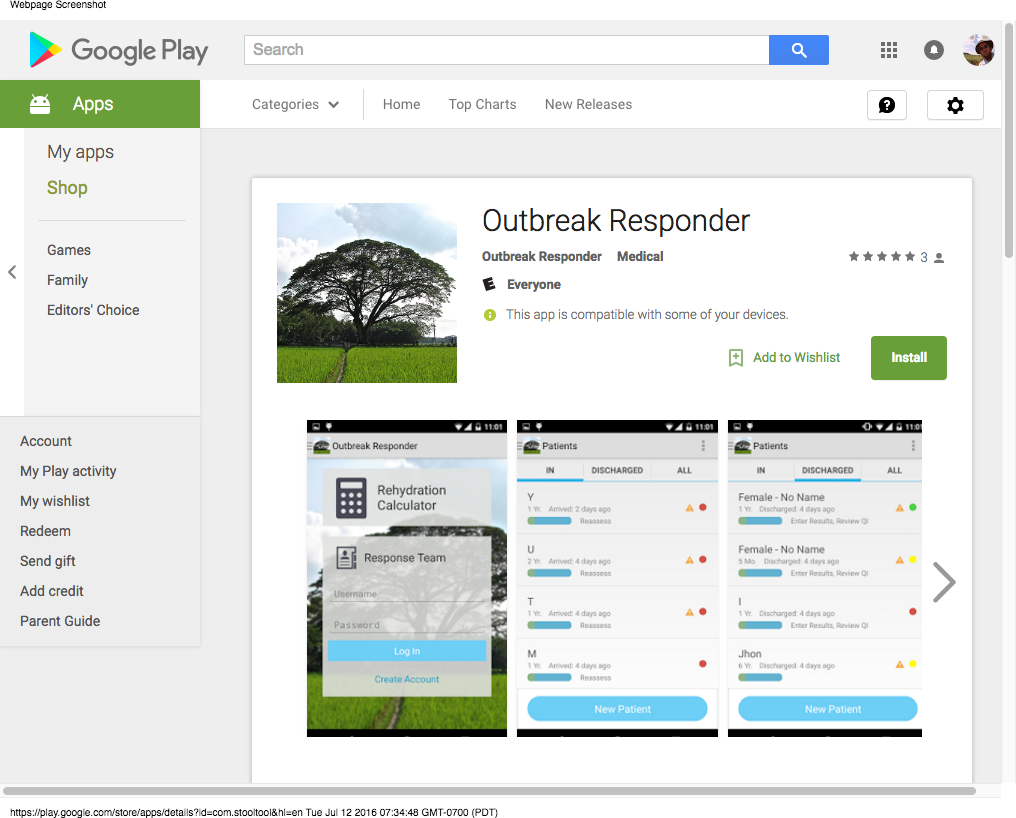Viewport: 1016px width, 818px height.
Task: Click Add credit link
Action: pos(52,591)
